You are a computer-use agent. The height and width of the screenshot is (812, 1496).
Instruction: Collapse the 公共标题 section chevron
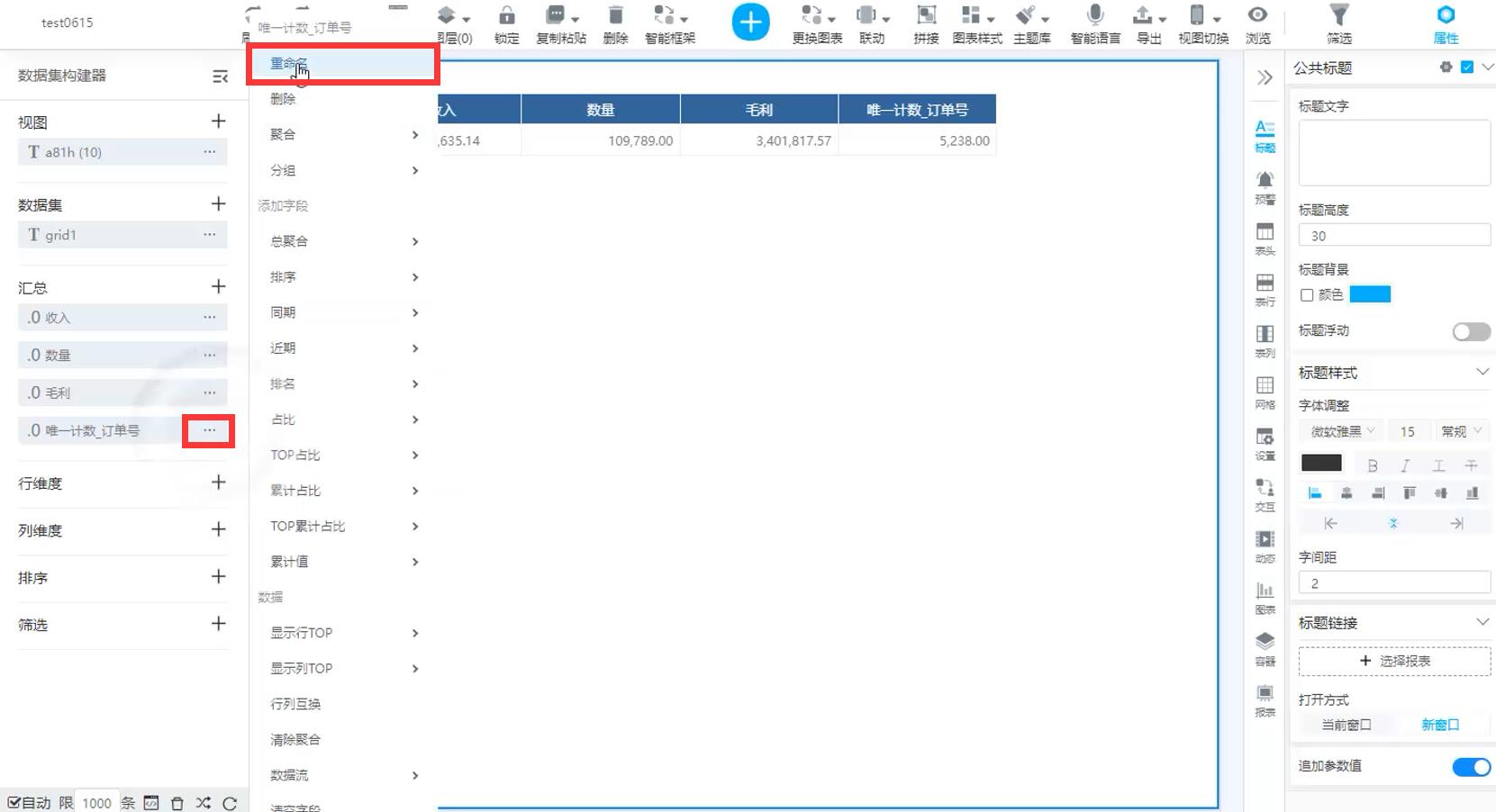pyautogui.click(x=1488, y=68)
